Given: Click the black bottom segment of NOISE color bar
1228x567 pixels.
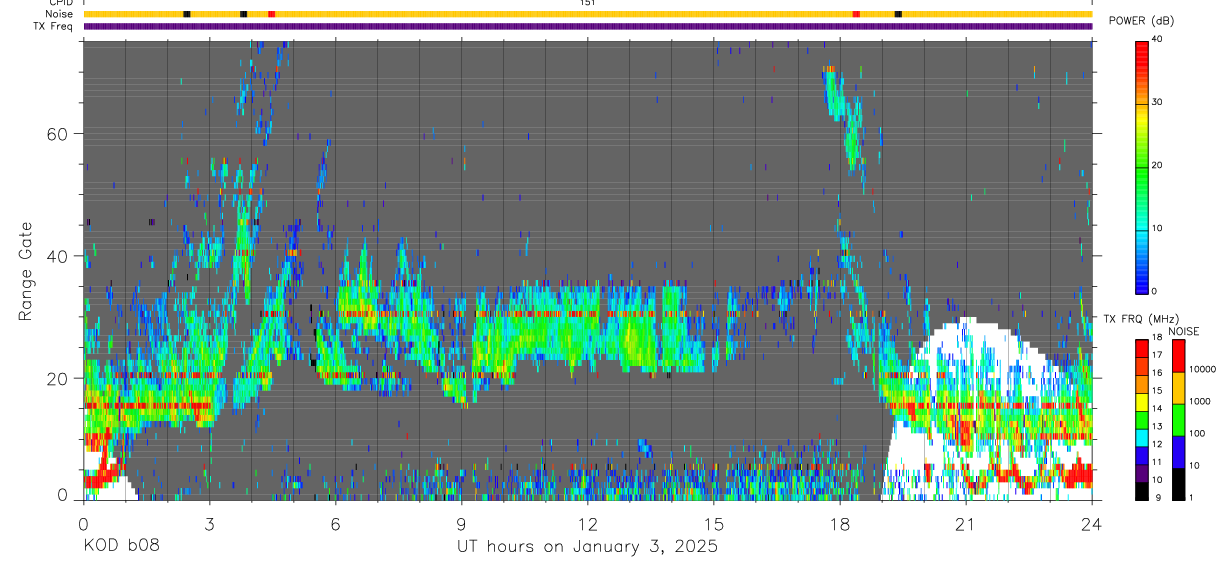Looking at the screenshot, I should (1178, 484).
